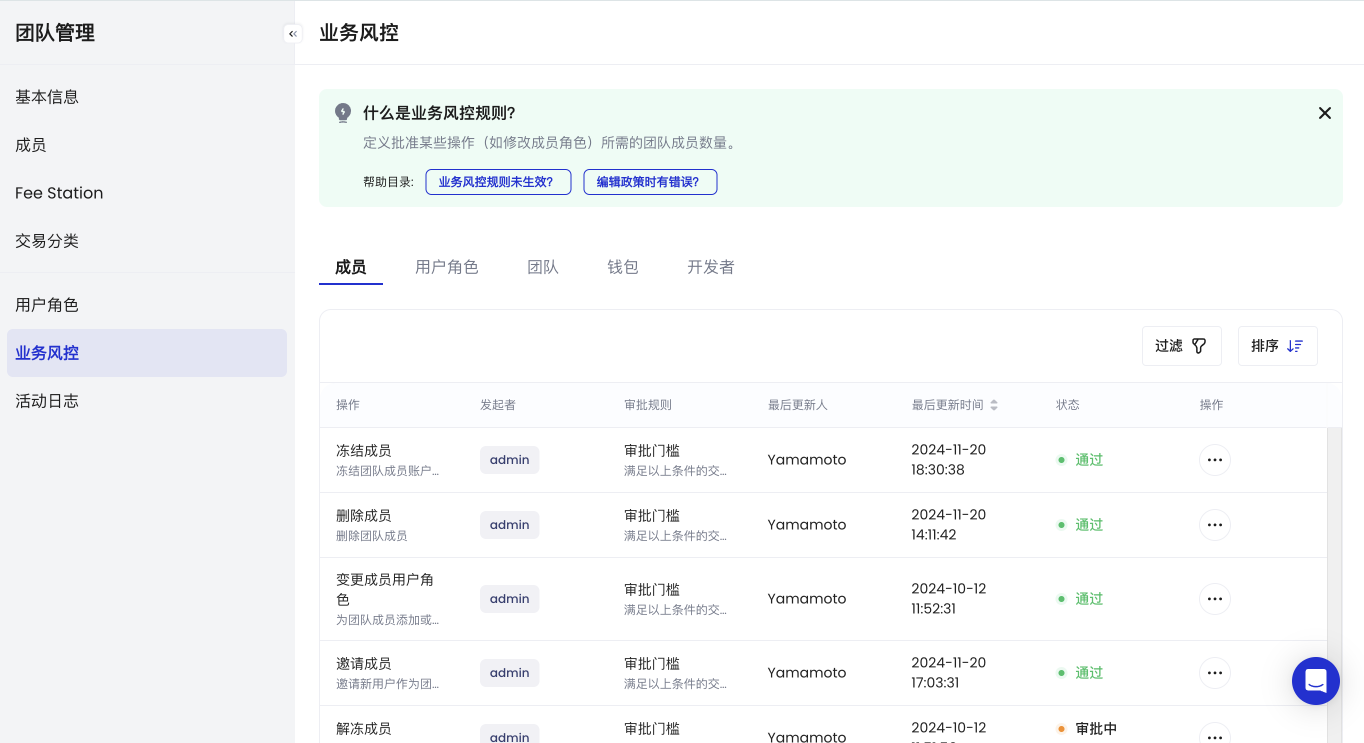Close the 什么是业务风控规则 banner
1364x743 pixels.
click(1325, 113)
